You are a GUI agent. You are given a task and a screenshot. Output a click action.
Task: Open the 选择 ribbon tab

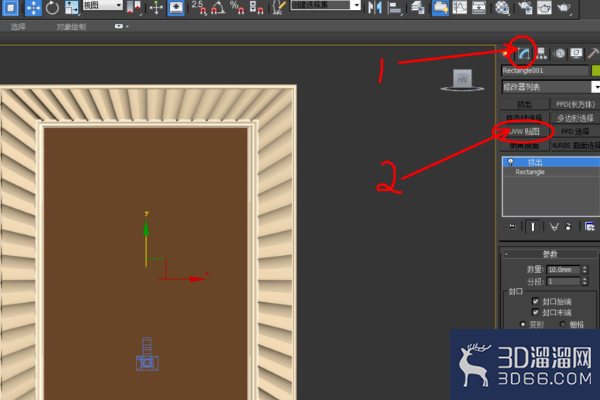click(18, 26)
